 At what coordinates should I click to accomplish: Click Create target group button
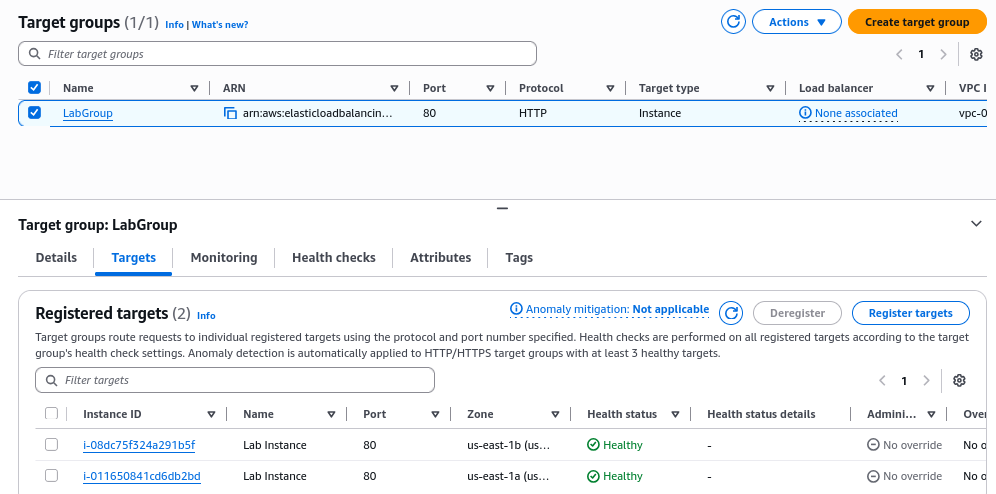[x=916, y=22]
